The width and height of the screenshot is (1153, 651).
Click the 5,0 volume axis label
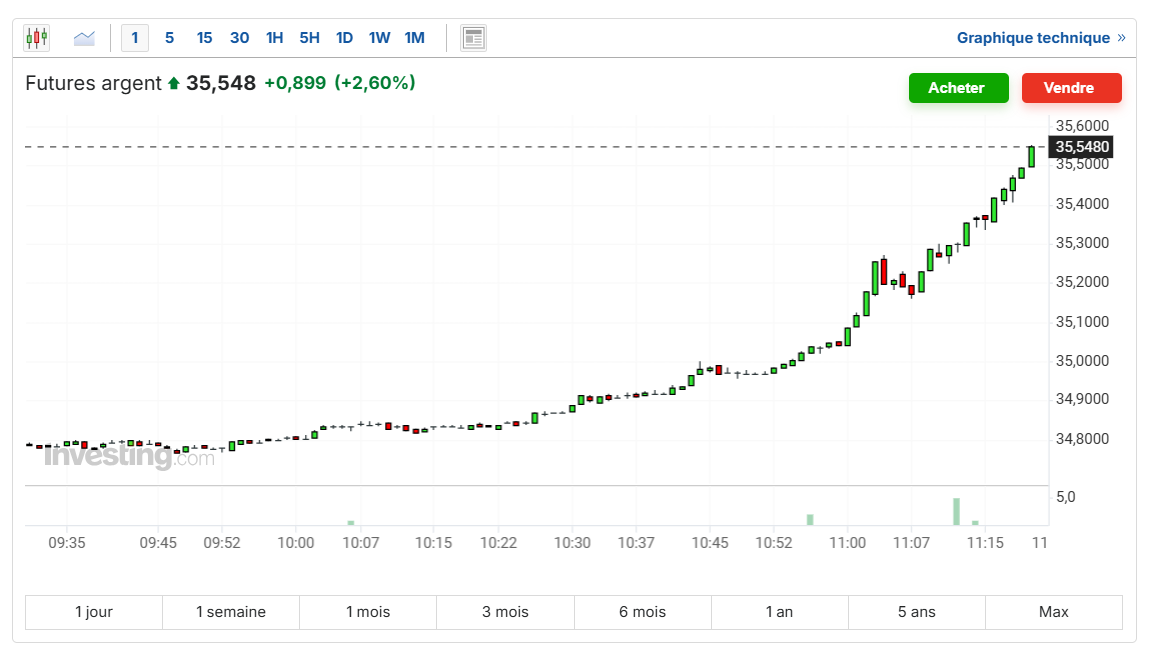(1065, 497)
